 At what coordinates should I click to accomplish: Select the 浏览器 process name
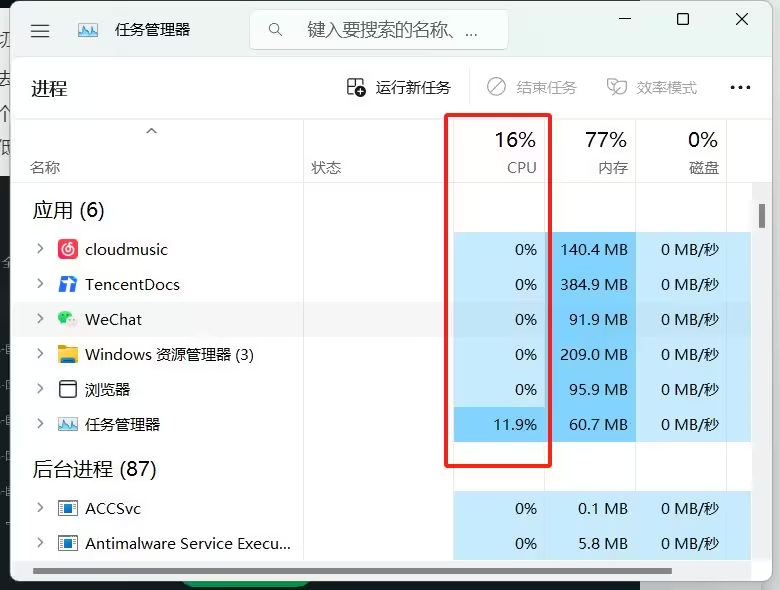(107, 390)
